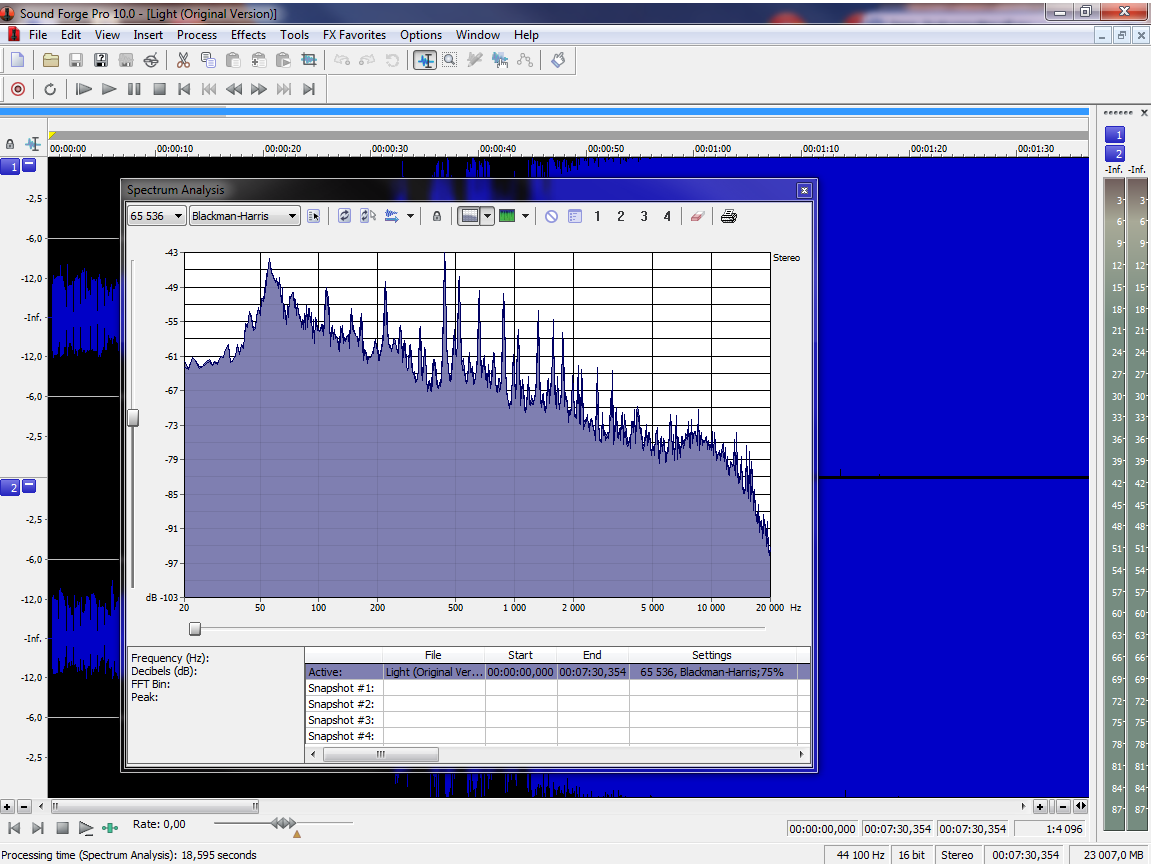Screen dimensions: 1151x864
Task: Open a file with the folder icon
Action: pyautogui.click(x=51, y=60)
